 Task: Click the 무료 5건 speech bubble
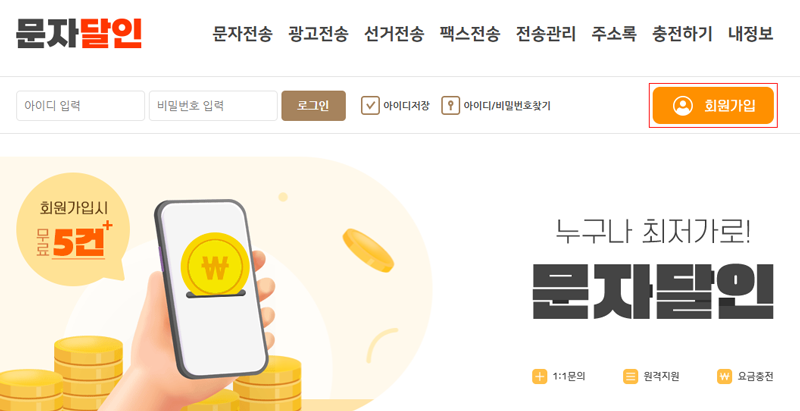pos(71,228)
